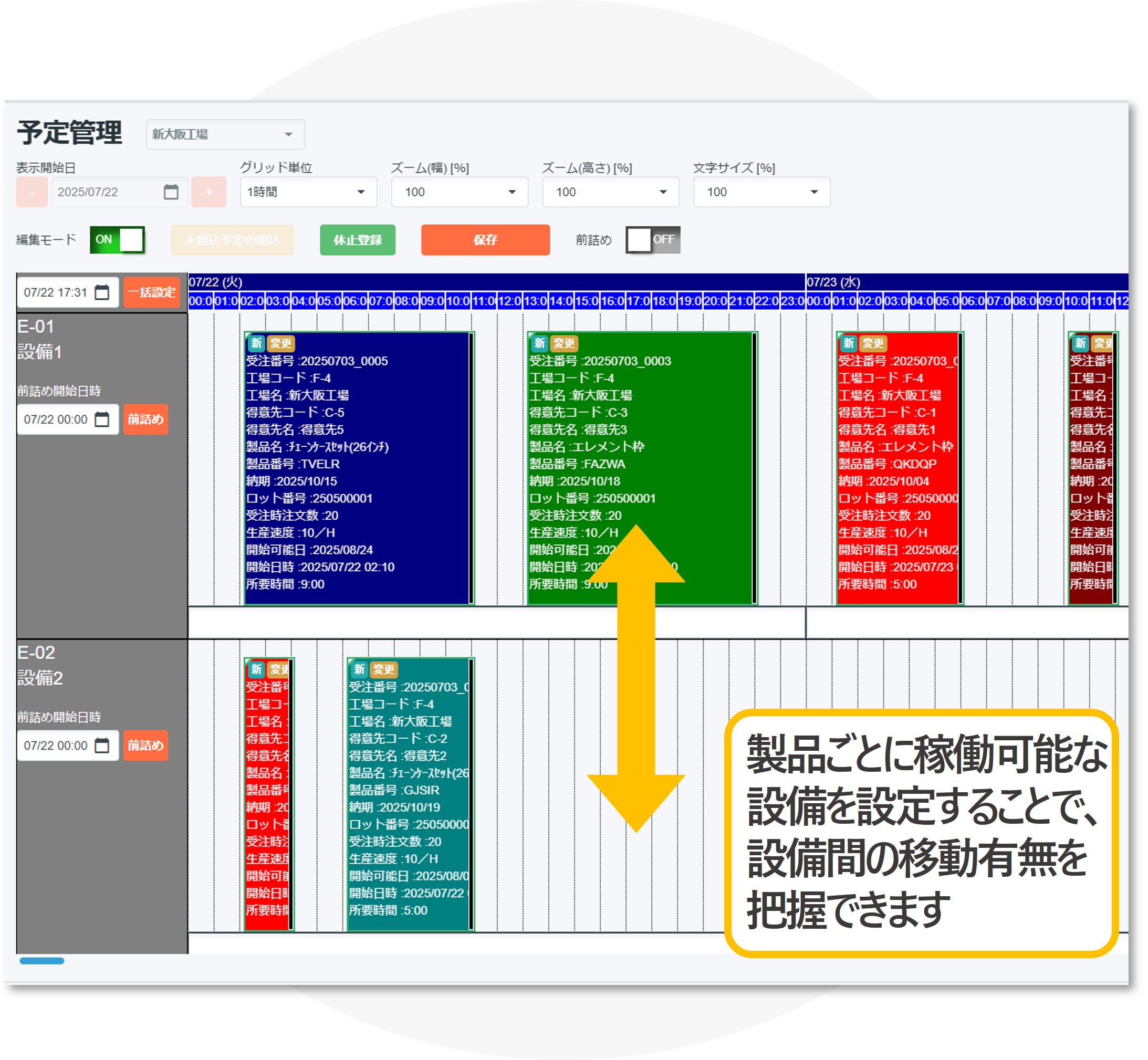The width and height of the screenshot is (1148, 1060).
Task: Open ズーム(幅) percentage dropdown
Action: (460, 192)
